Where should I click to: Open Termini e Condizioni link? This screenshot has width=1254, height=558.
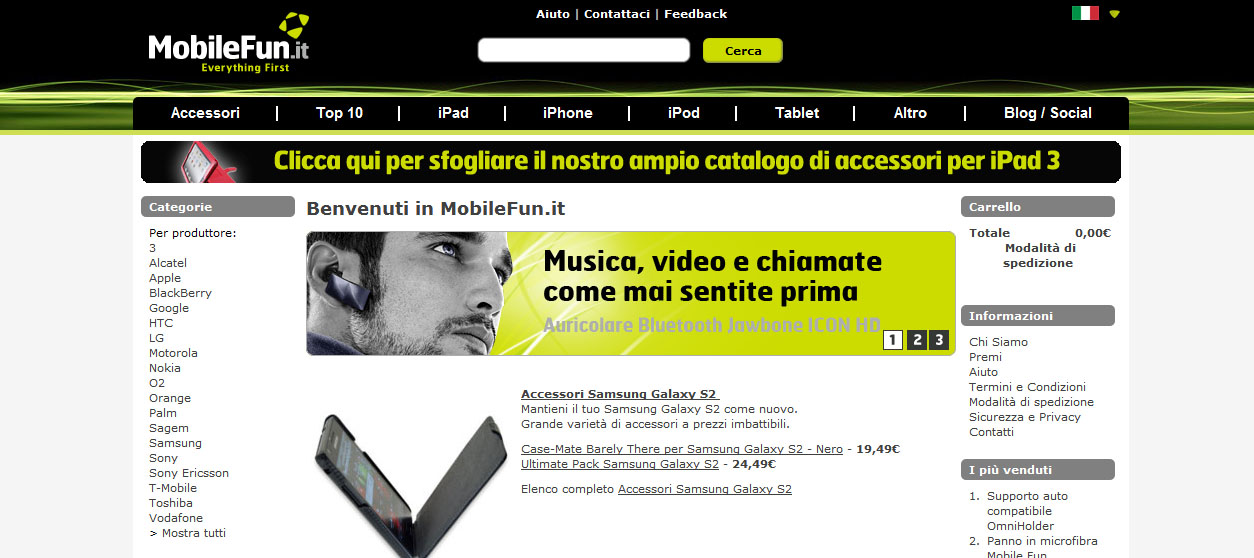tap(1027, 387)
